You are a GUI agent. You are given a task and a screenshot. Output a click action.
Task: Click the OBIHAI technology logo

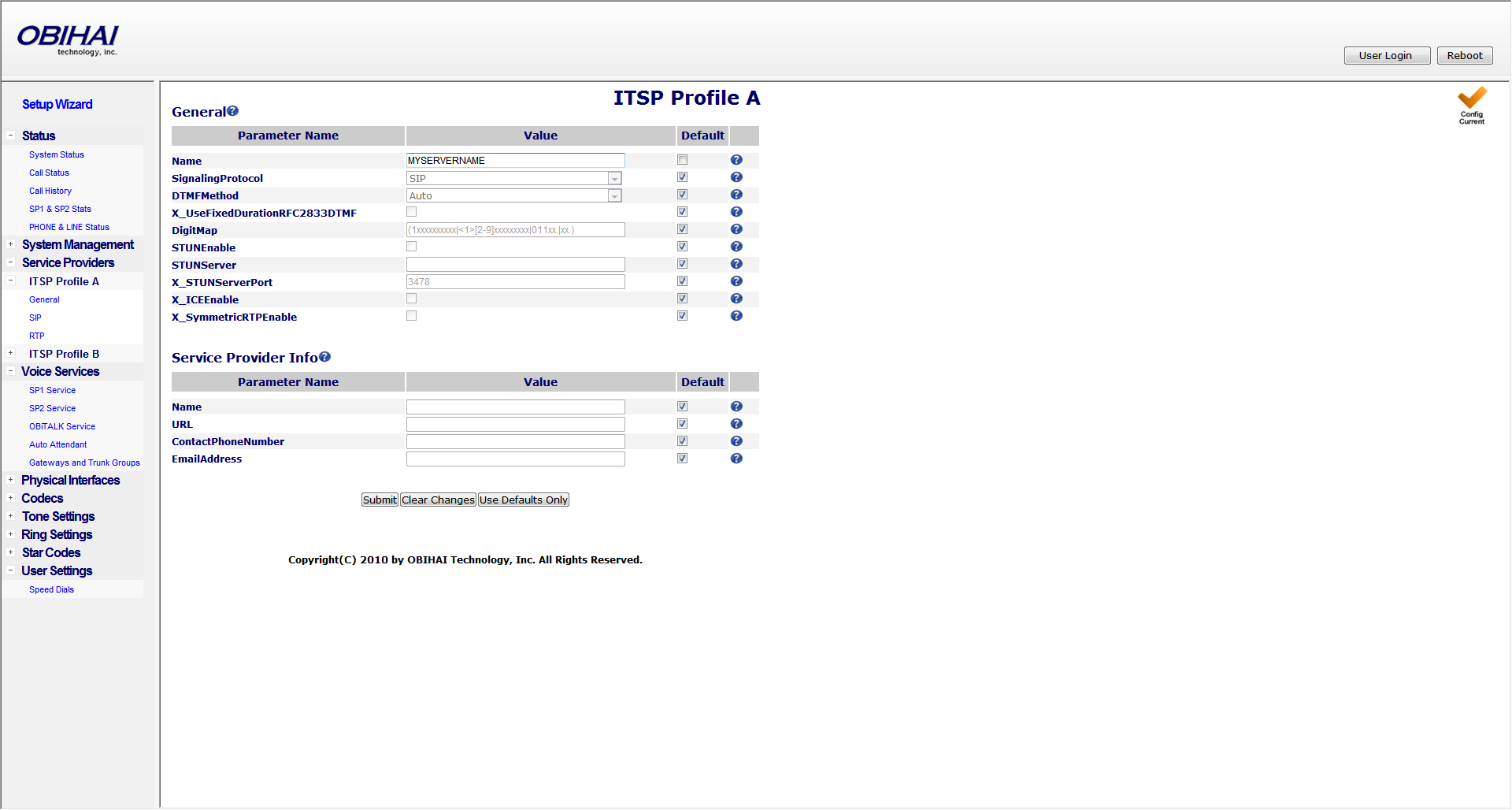tap(68, 39)
